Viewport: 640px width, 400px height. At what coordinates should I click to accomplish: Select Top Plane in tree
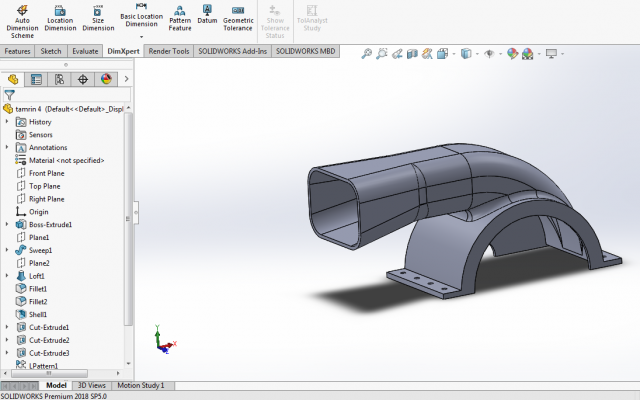coord(38,186)
